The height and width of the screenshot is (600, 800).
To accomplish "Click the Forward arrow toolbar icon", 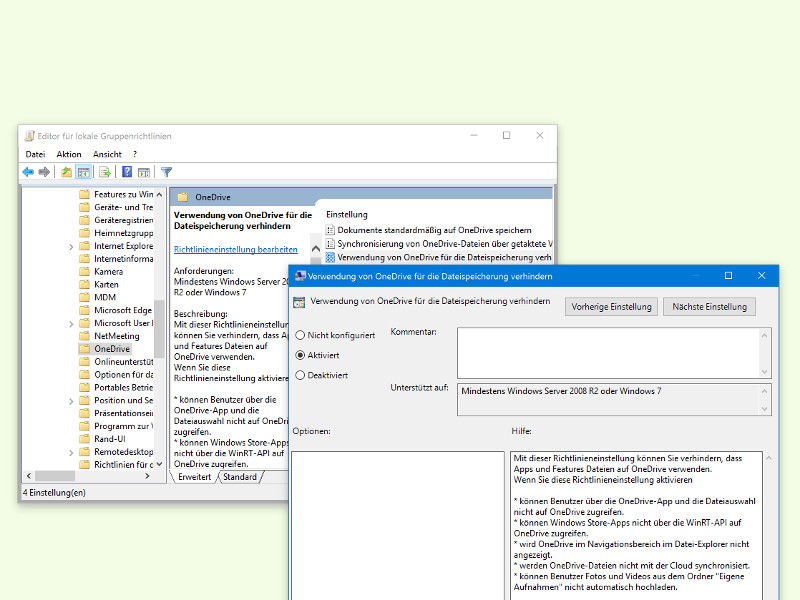I will (x=44, y=172).
